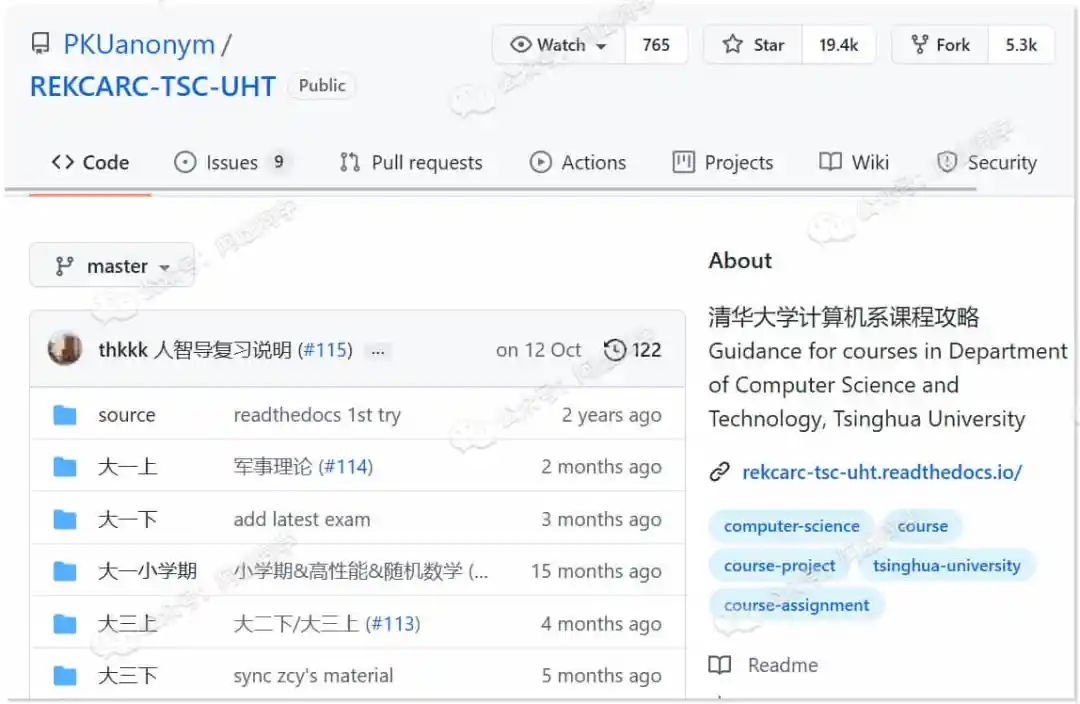Image resolution: width=1080 pixels, height=704 pixels.
Task: Open the 大一上 folder
Action: (x=127, y=467)
